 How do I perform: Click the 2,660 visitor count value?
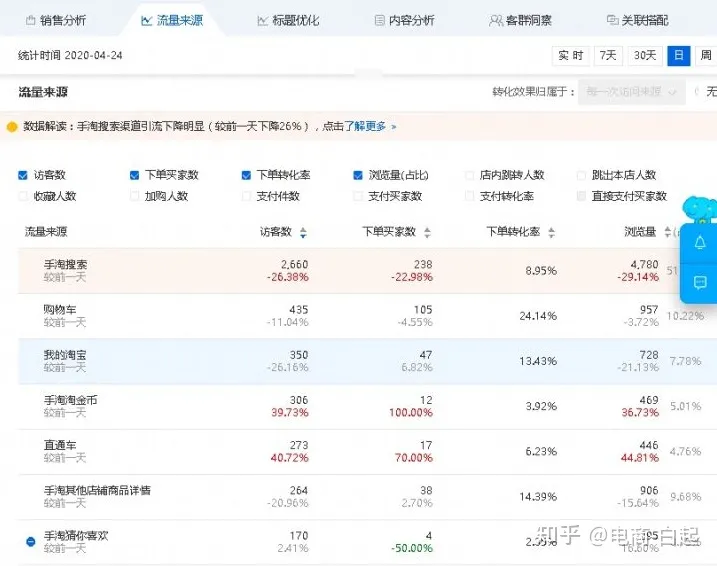click(294, 265)
